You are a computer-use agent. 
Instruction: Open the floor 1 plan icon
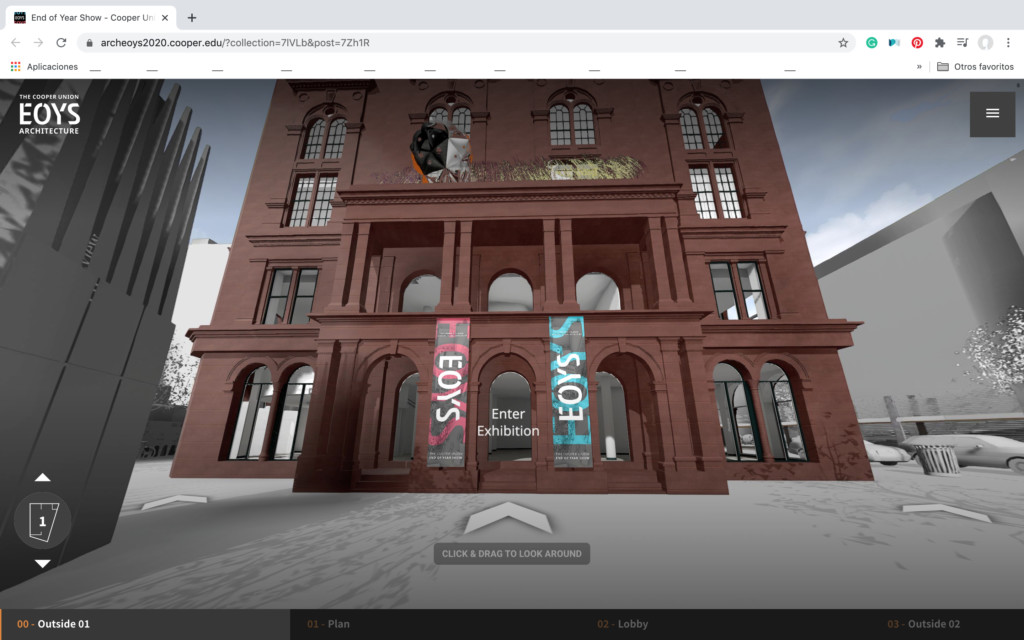pyautogui.click(x=42, y=520)
